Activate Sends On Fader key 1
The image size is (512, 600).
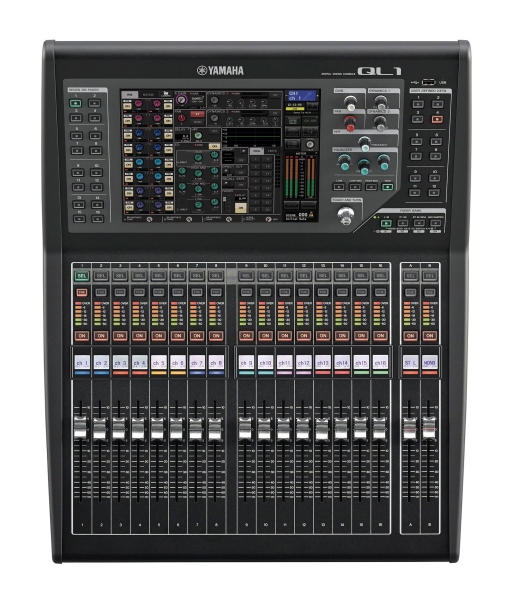[x=76, y=103]
